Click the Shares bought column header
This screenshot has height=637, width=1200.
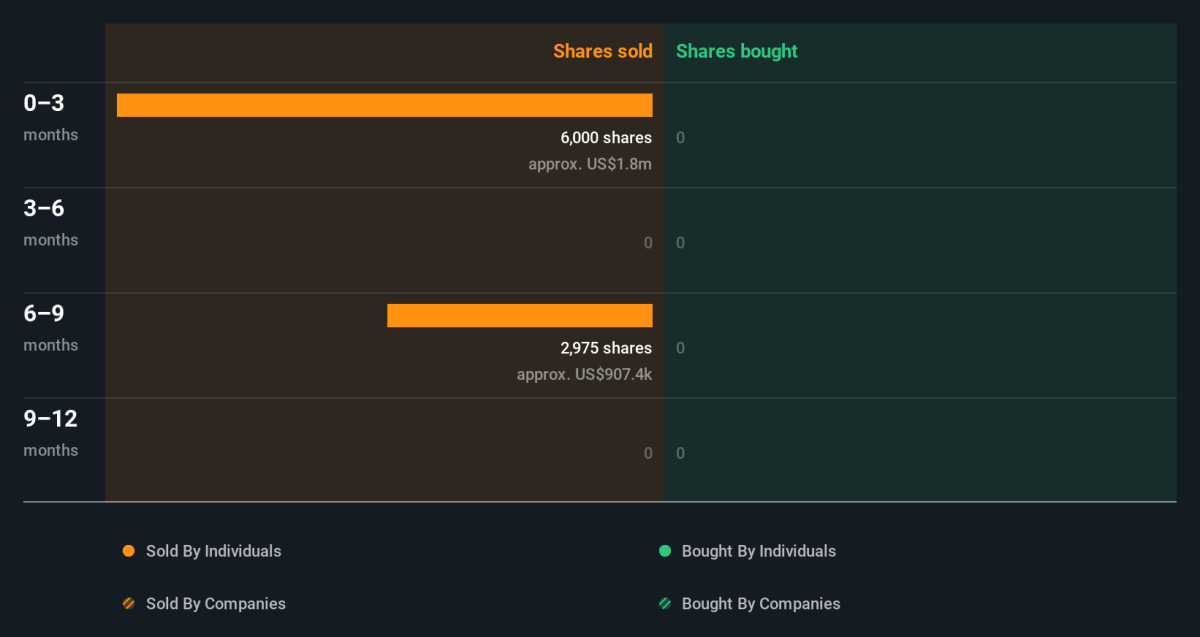pyautogui.click(x=737, y=51)
